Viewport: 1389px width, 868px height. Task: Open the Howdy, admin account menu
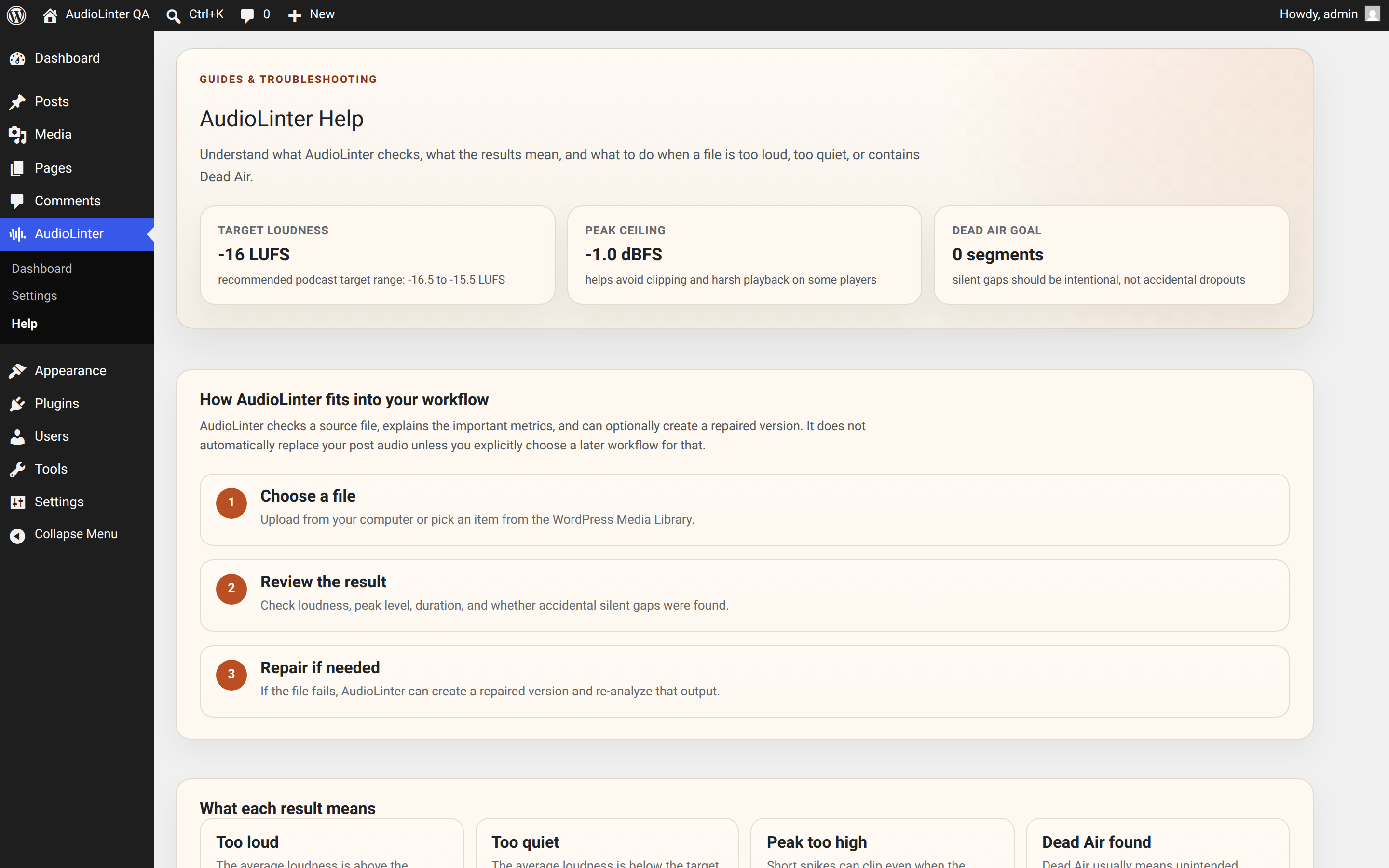(1318, 14)
